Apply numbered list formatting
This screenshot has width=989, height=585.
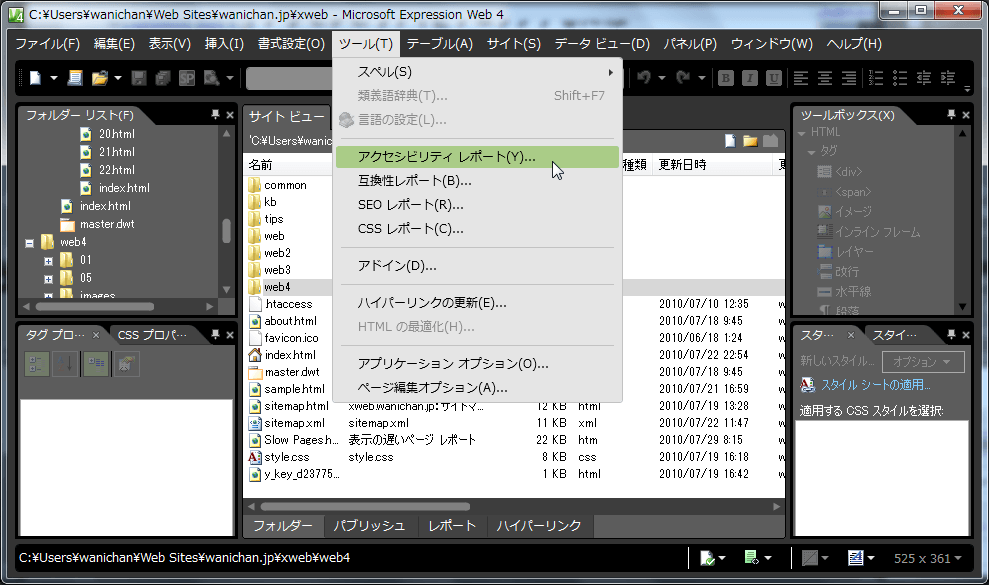(x=875, y=78)
